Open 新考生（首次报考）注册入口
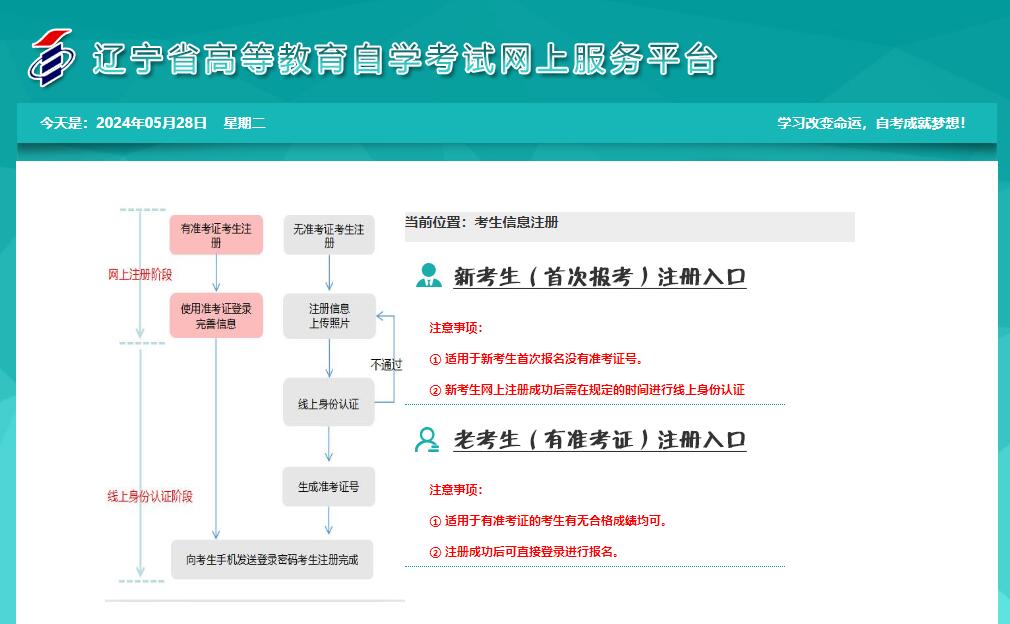The width and height of the screenshot is (1010, 624). (597, 278)
